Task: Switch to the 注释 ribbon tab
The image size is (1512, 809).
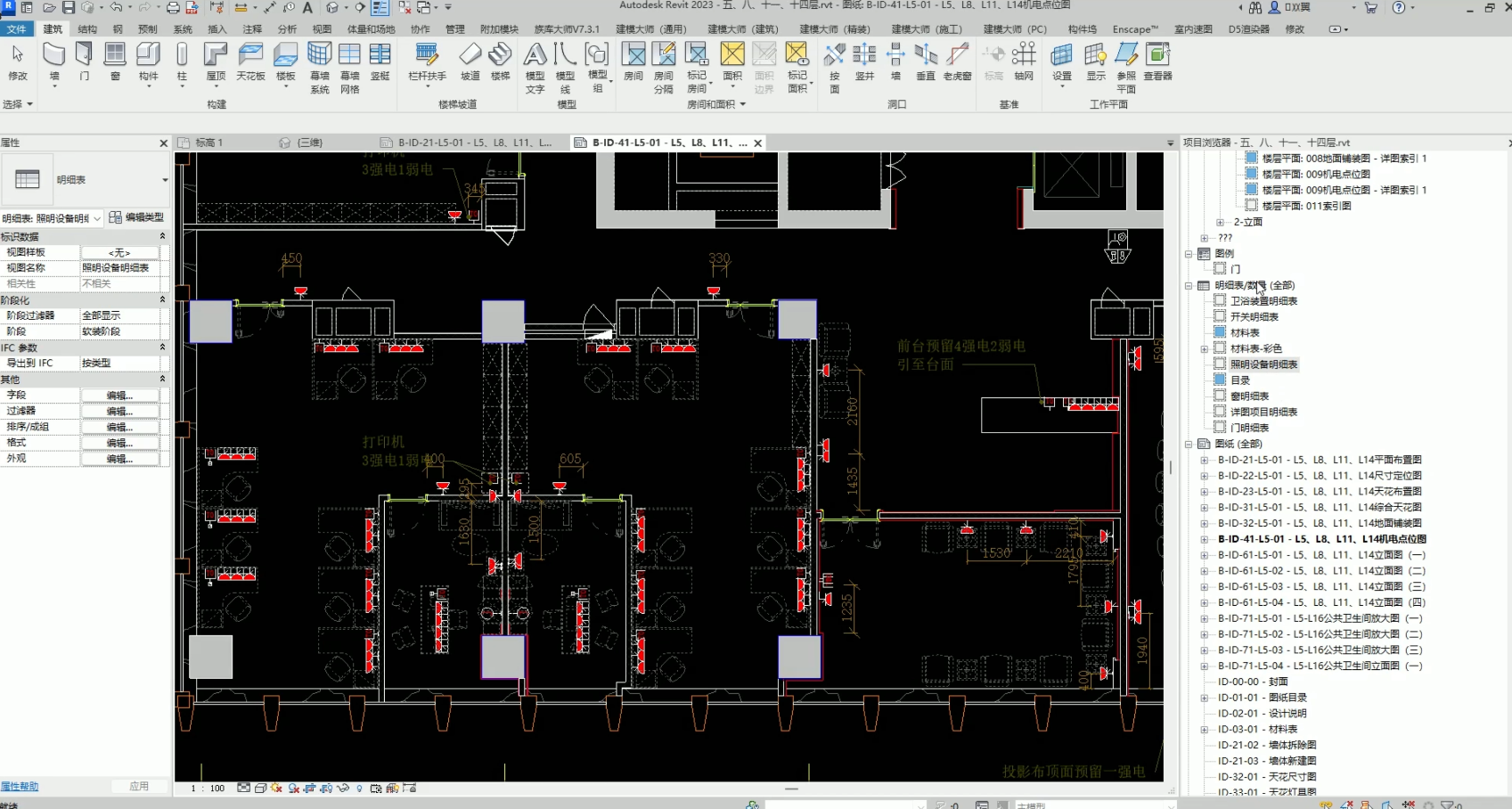Action: [252, 29]
